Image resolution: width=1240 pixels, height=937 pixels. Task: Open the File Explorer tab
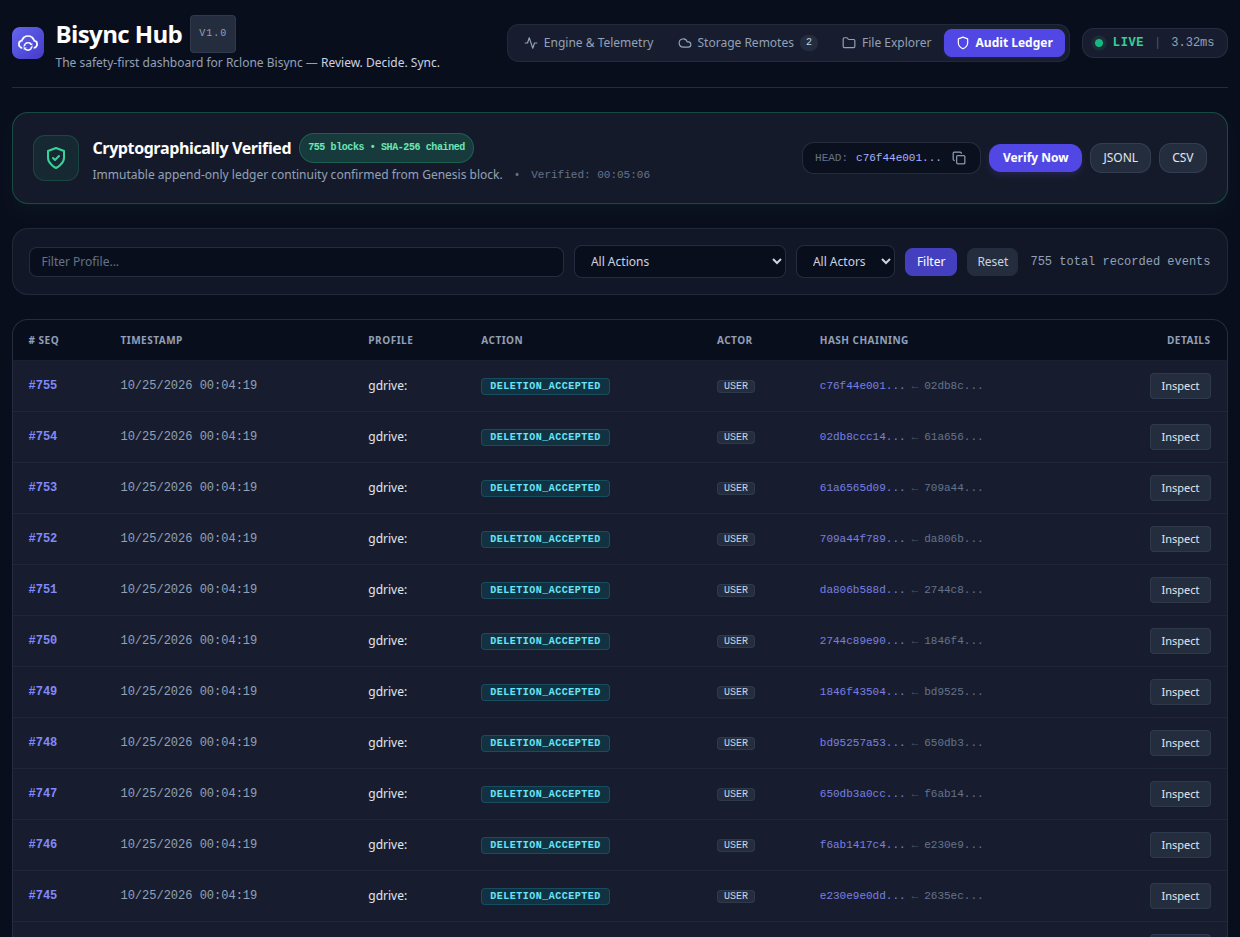(x=886, y=43)
